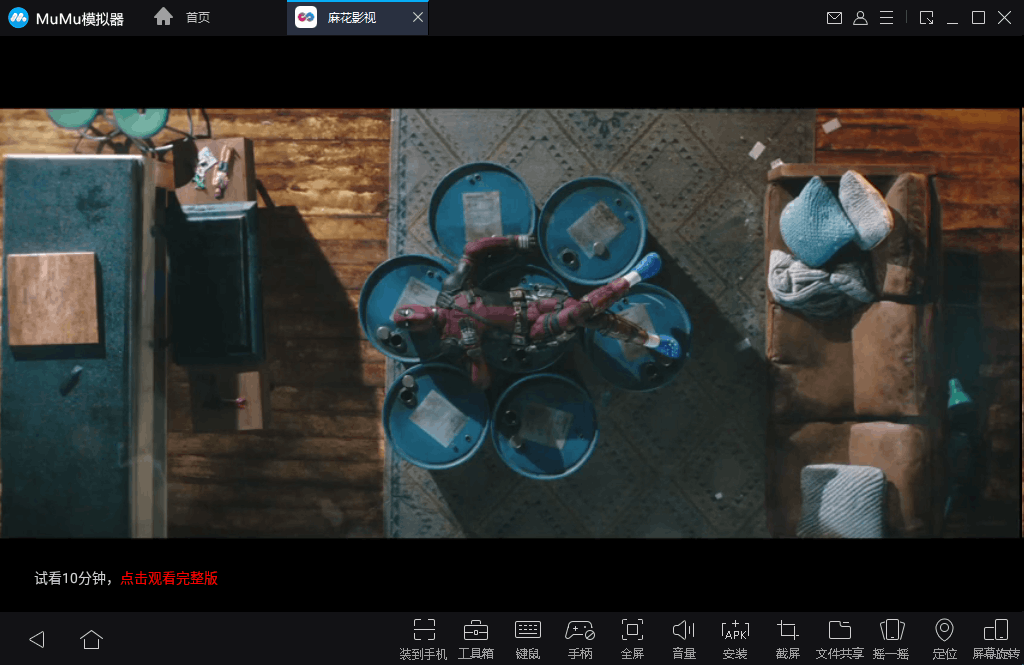The image size is (1024, 665).
Task: Close the 麻花影视 tab
Action: pyautogui.click(x=418, y=18)
